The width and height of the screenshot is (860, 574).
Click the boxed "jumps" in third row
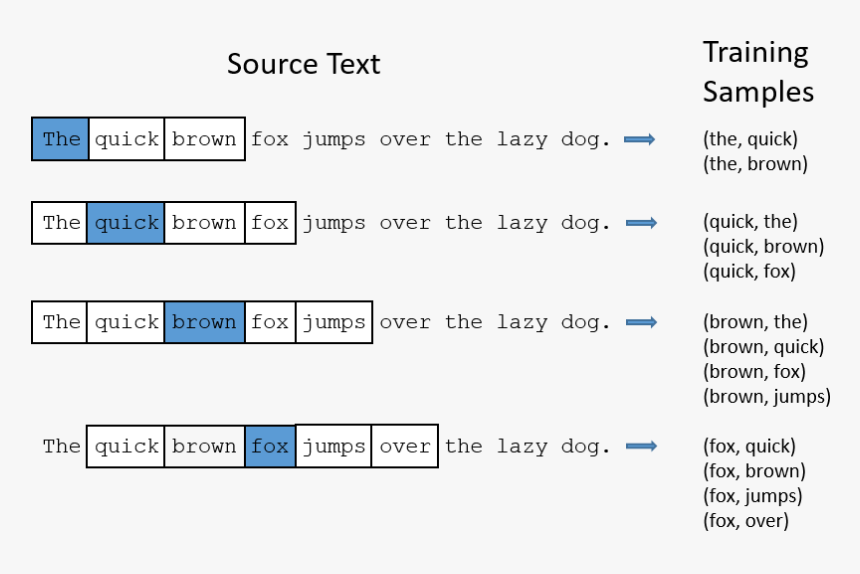(334, 322)
